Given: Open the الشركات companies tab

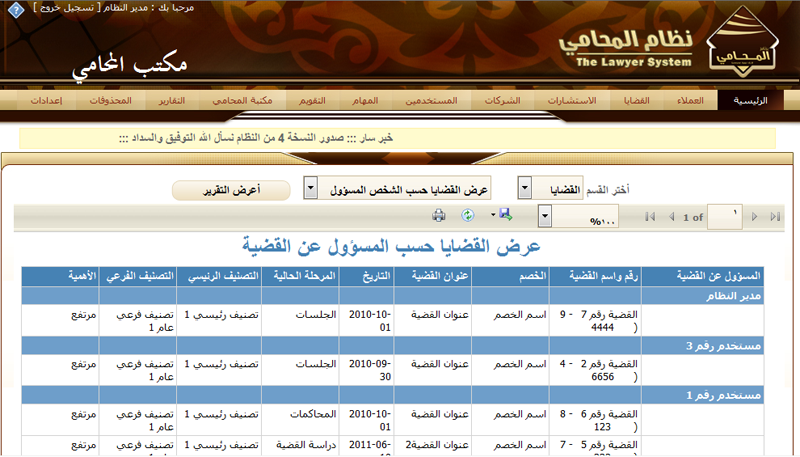Looking at the screenshot, I should pos(503,100).
